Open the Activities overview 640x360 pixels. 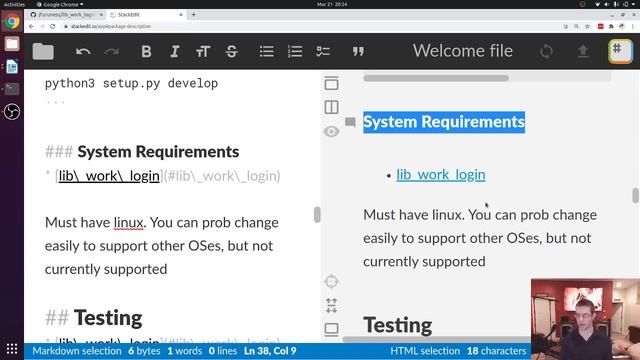point(14,4)
